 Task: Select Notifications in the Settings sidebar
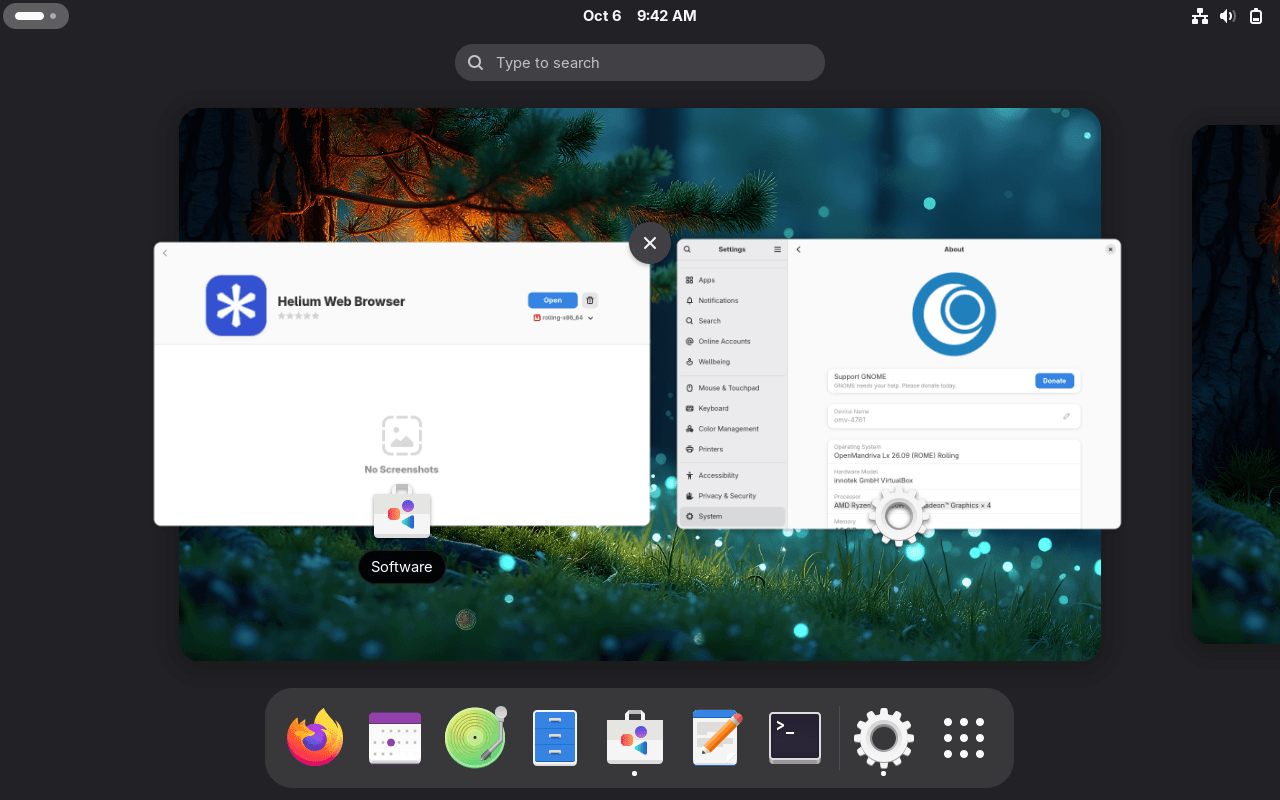pyautogui.click(x=733, y=300)
